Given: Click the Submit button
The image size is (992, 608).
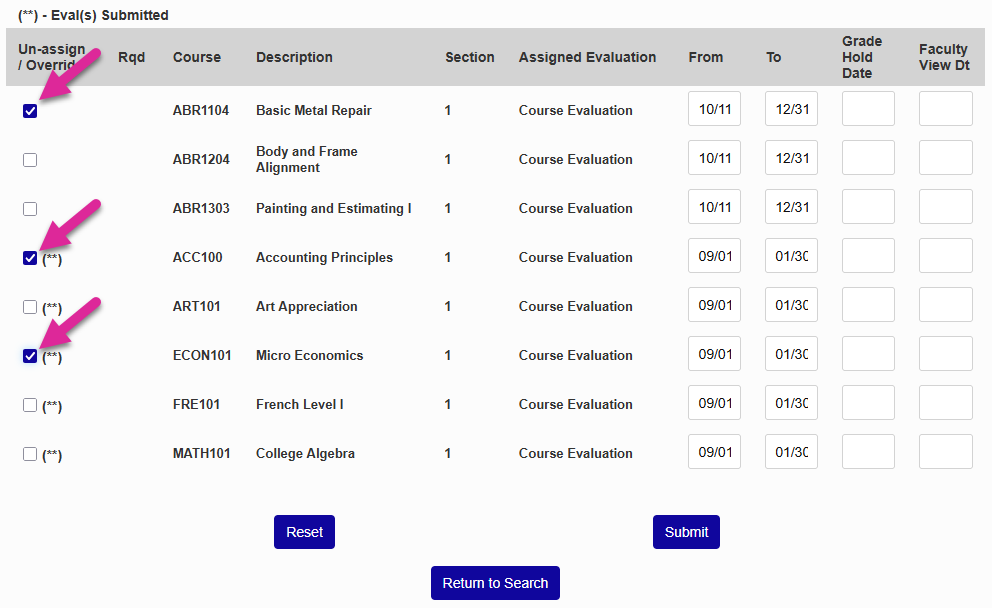Looking at the screenshot, I should 686,532.
